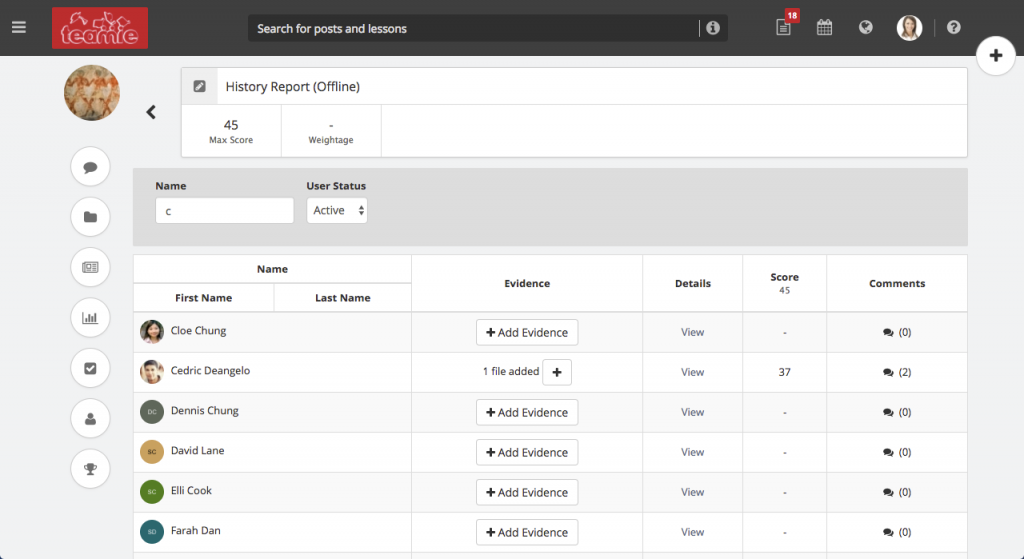The image size is (1024, 559).
Task: Click the Name filter input field
Action: point(225,211)
